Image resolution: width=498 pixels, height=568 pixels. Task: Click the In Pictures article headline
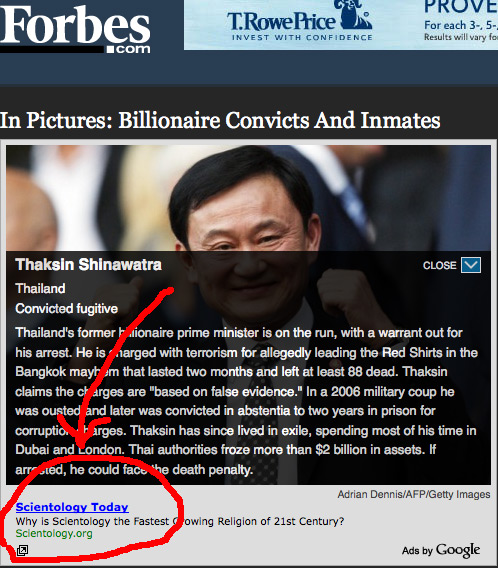220,120
